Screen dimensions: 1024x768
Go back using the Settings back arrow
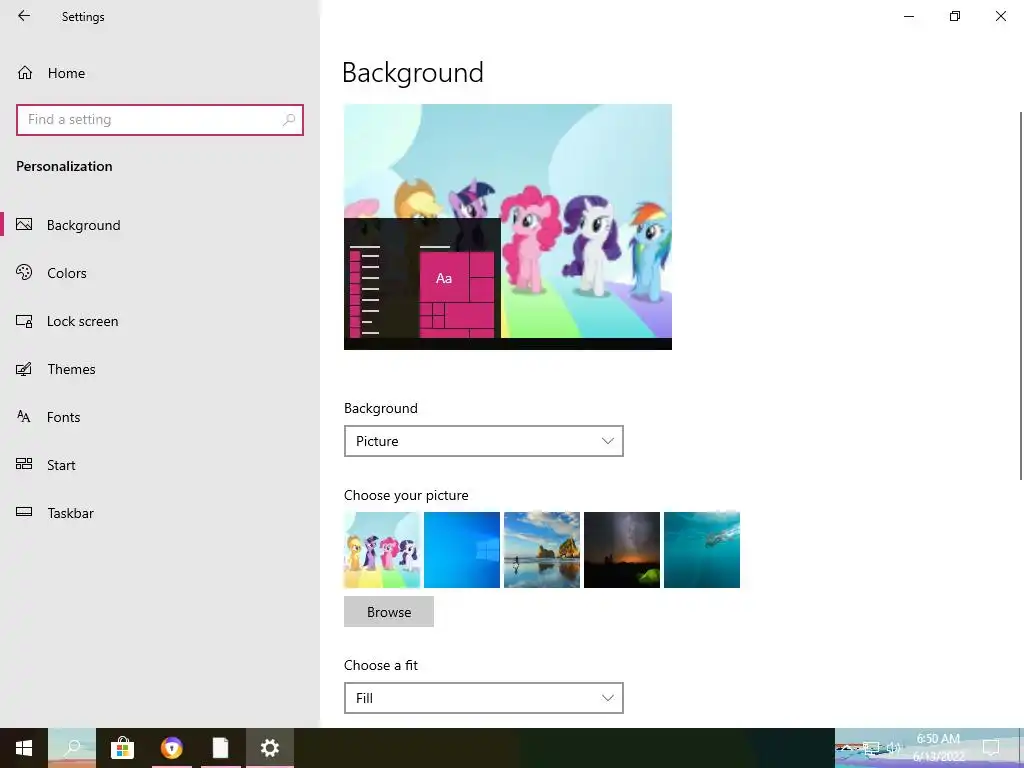tap(24, 16)
